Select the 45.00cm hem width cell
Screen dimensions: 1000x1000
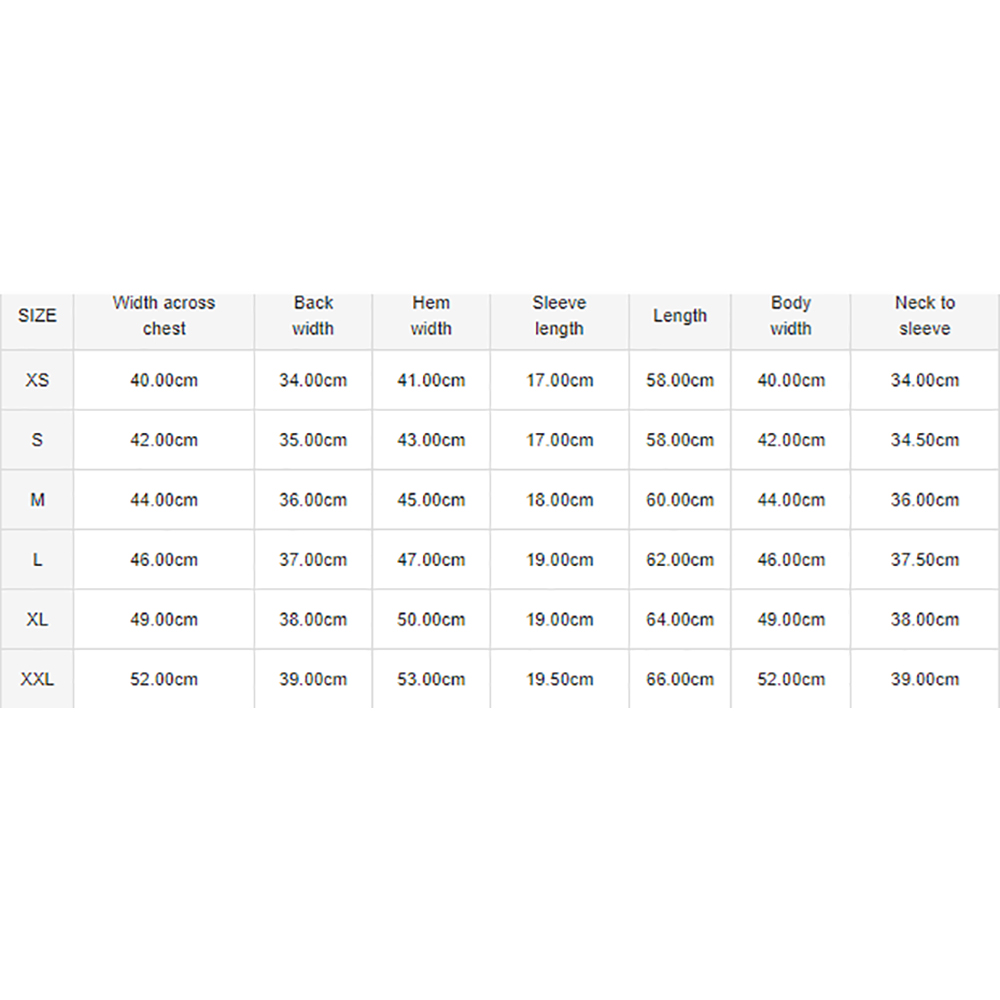pos(431,500)
